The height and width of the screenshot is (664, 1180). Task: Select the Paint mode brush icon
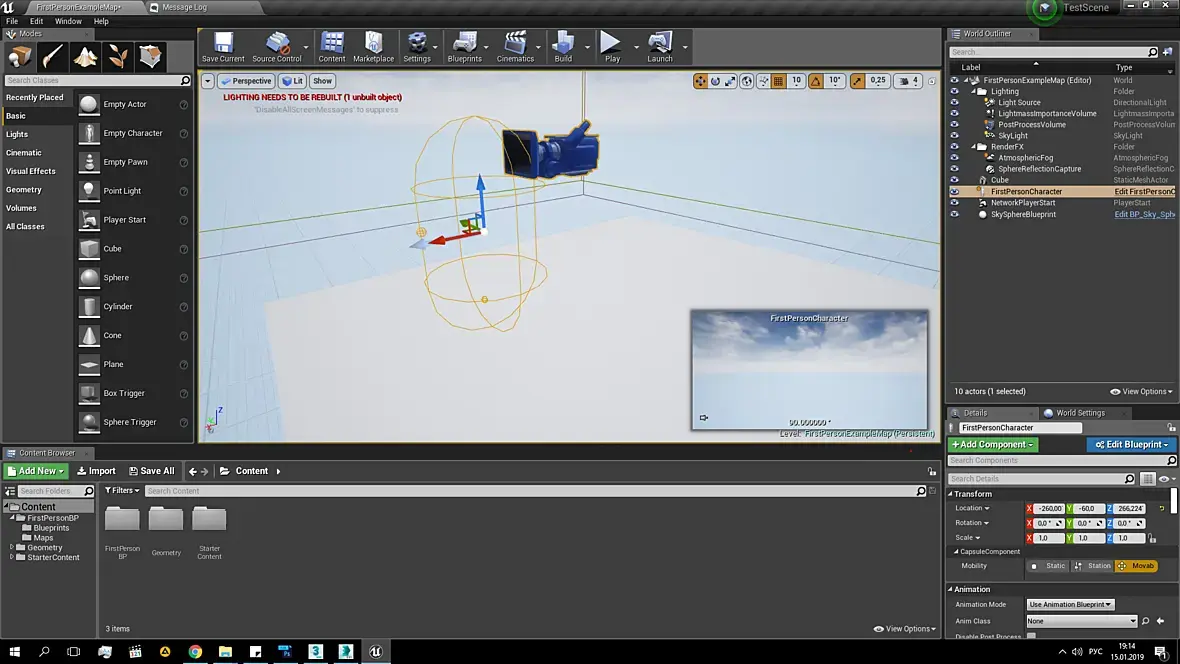click(53, 56)
